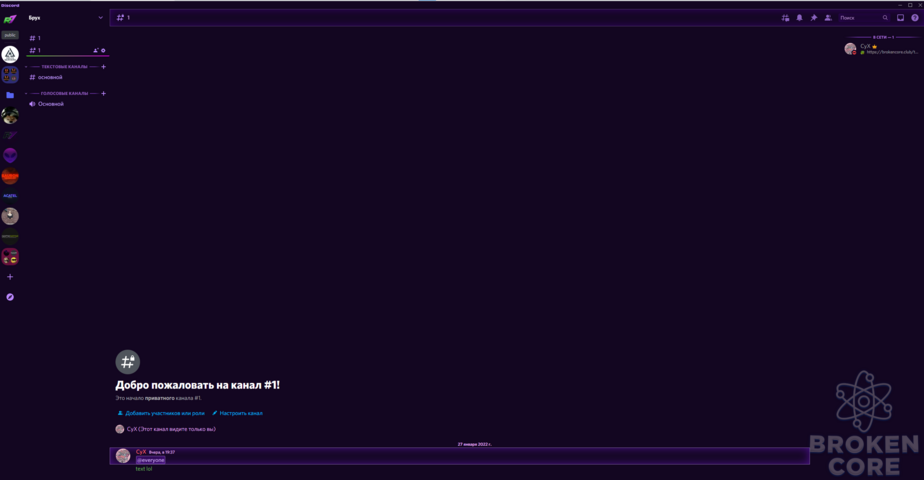Click the magnifier icon in the search box

(885, 18)
